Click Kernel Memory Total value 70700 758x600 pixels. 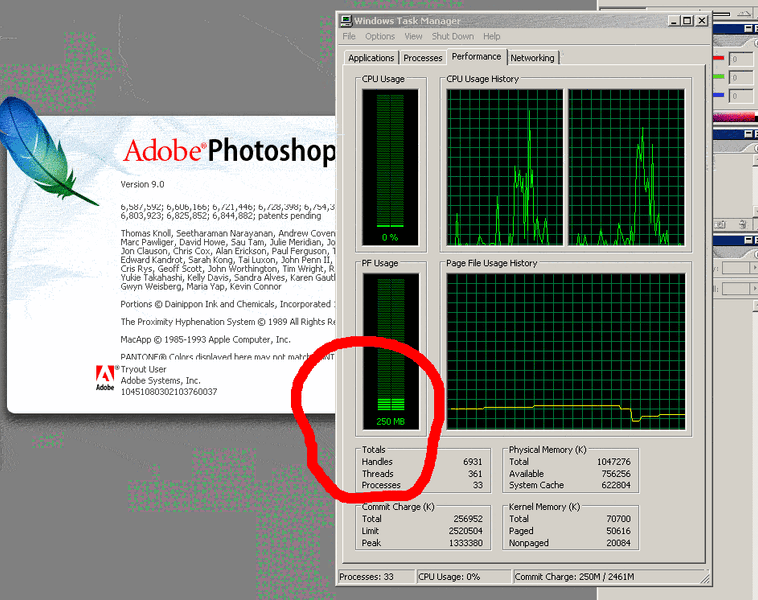click(x=618, y=519)
